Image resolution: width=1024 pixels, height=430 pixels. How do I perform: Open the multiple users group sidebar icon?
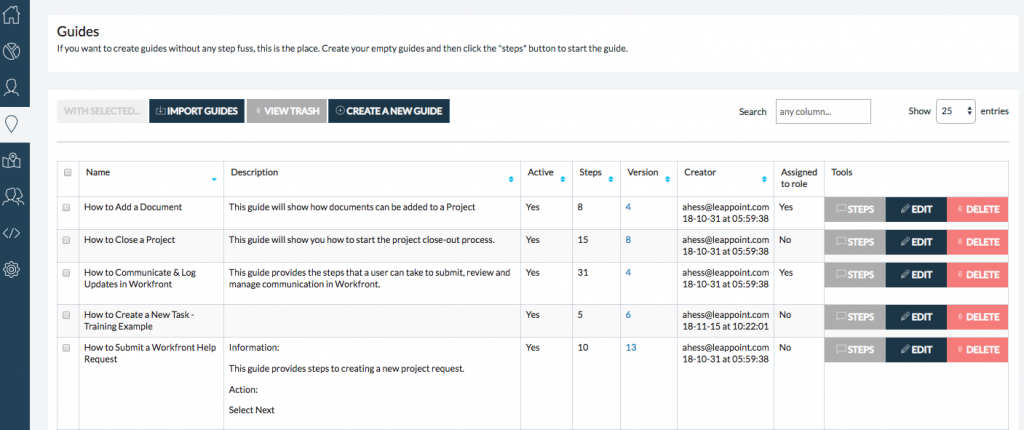tap(13, 197)
